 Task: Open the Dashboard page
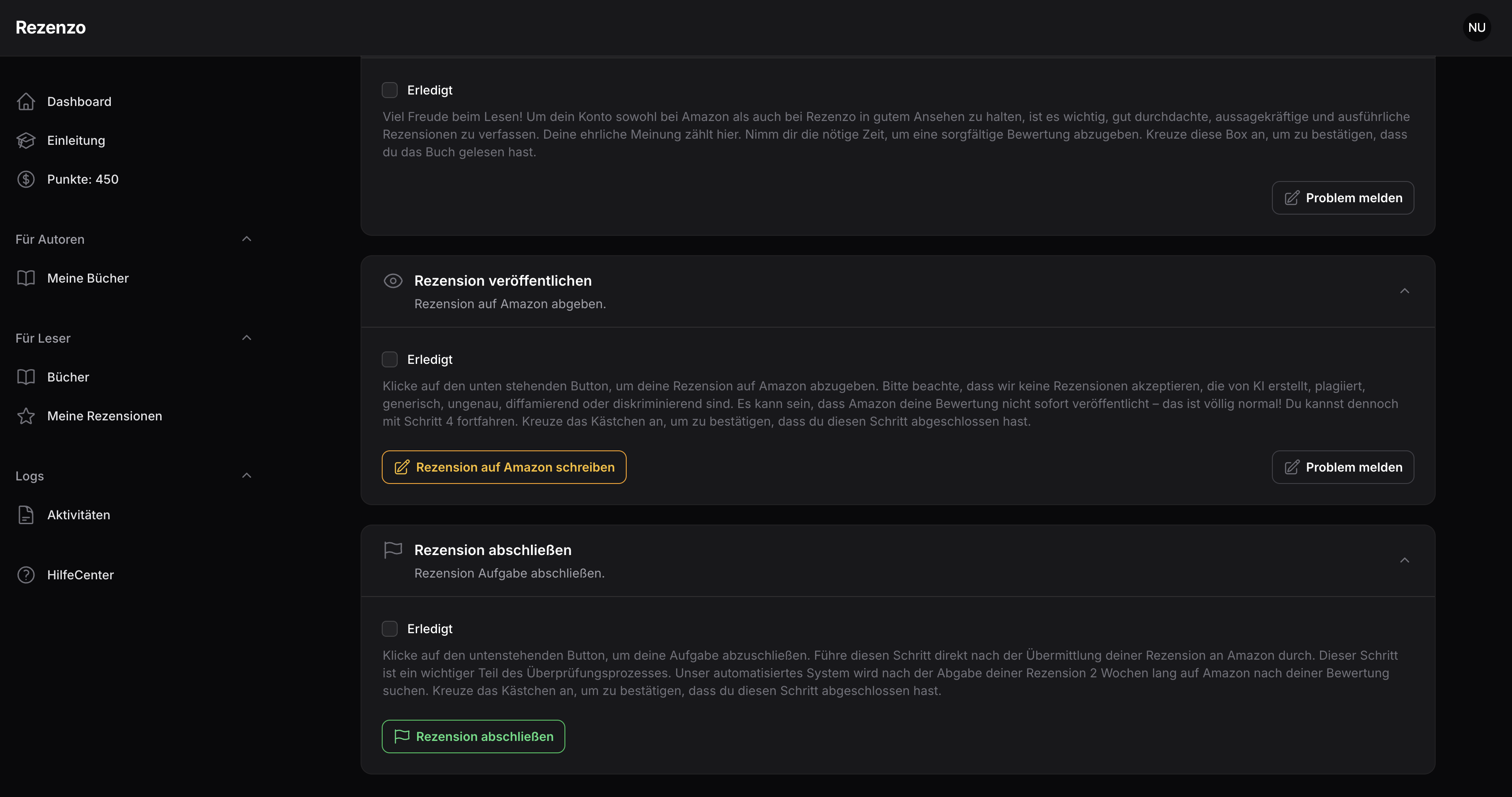click(x=79, y=102)
